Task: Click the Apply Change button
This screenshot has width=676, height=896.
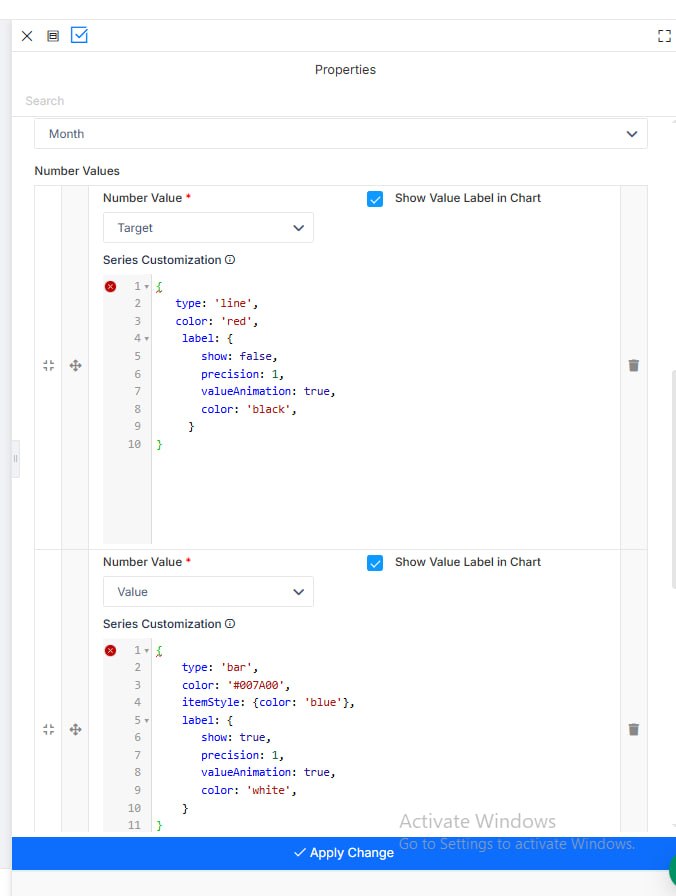Action: click(x=344, y=853)
